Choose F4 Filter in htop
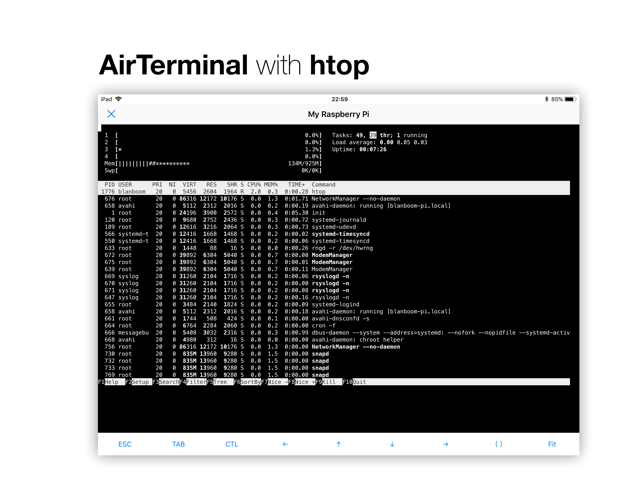This screenshot has height=482, width=643. coord(193,381)
